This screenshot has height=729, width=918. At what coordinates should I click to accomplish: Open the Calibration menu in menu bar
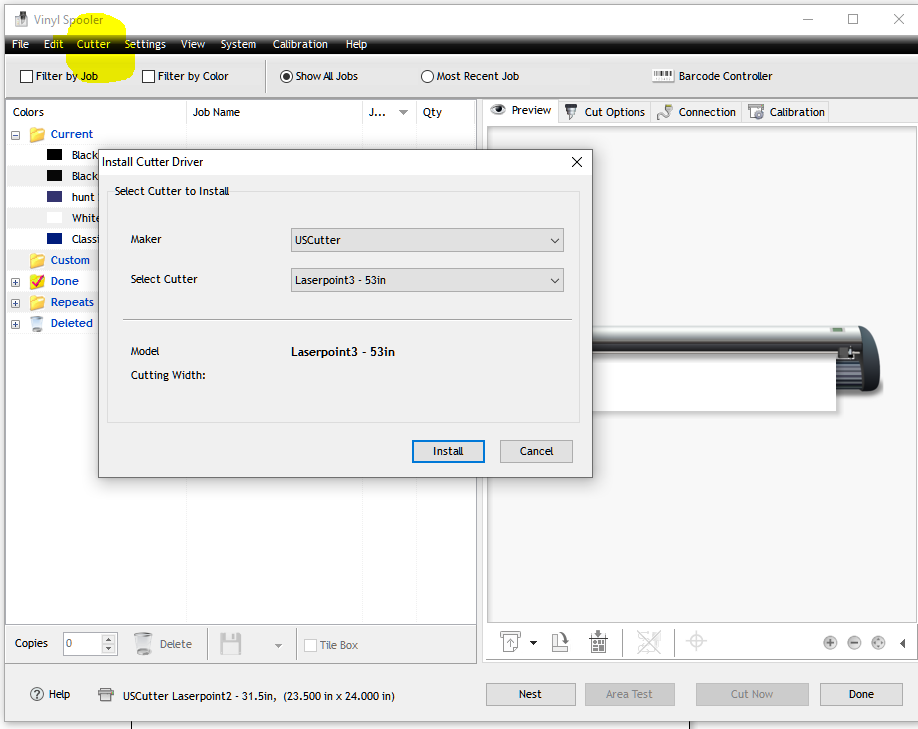pos(300,45)
